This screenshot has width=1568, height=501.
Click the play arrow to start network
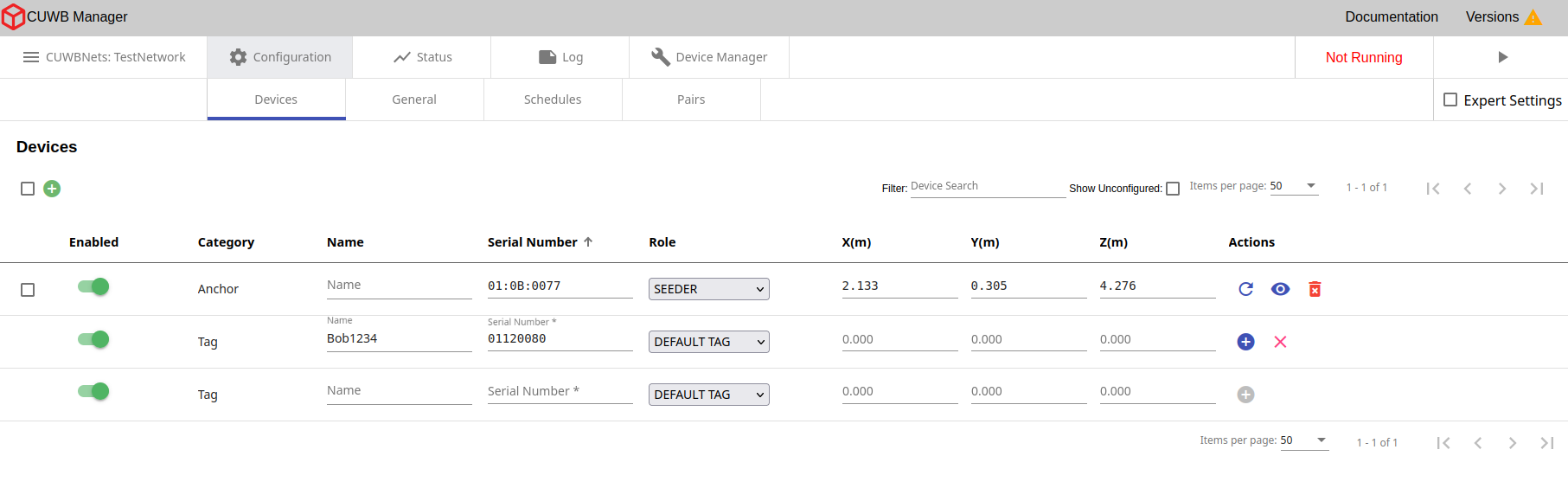coord(1502,57)
